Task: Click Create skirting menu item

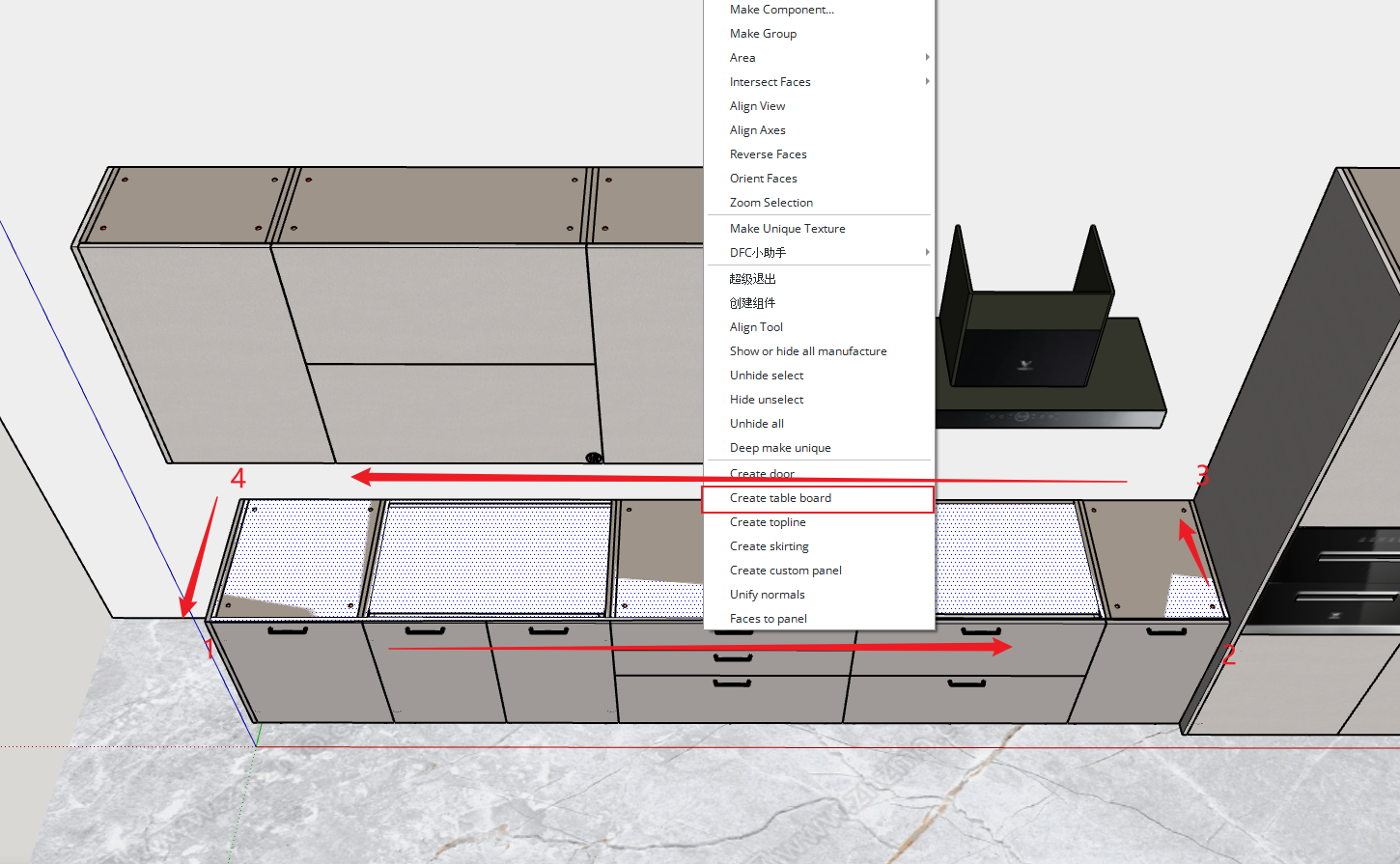Action: [769, 546]
